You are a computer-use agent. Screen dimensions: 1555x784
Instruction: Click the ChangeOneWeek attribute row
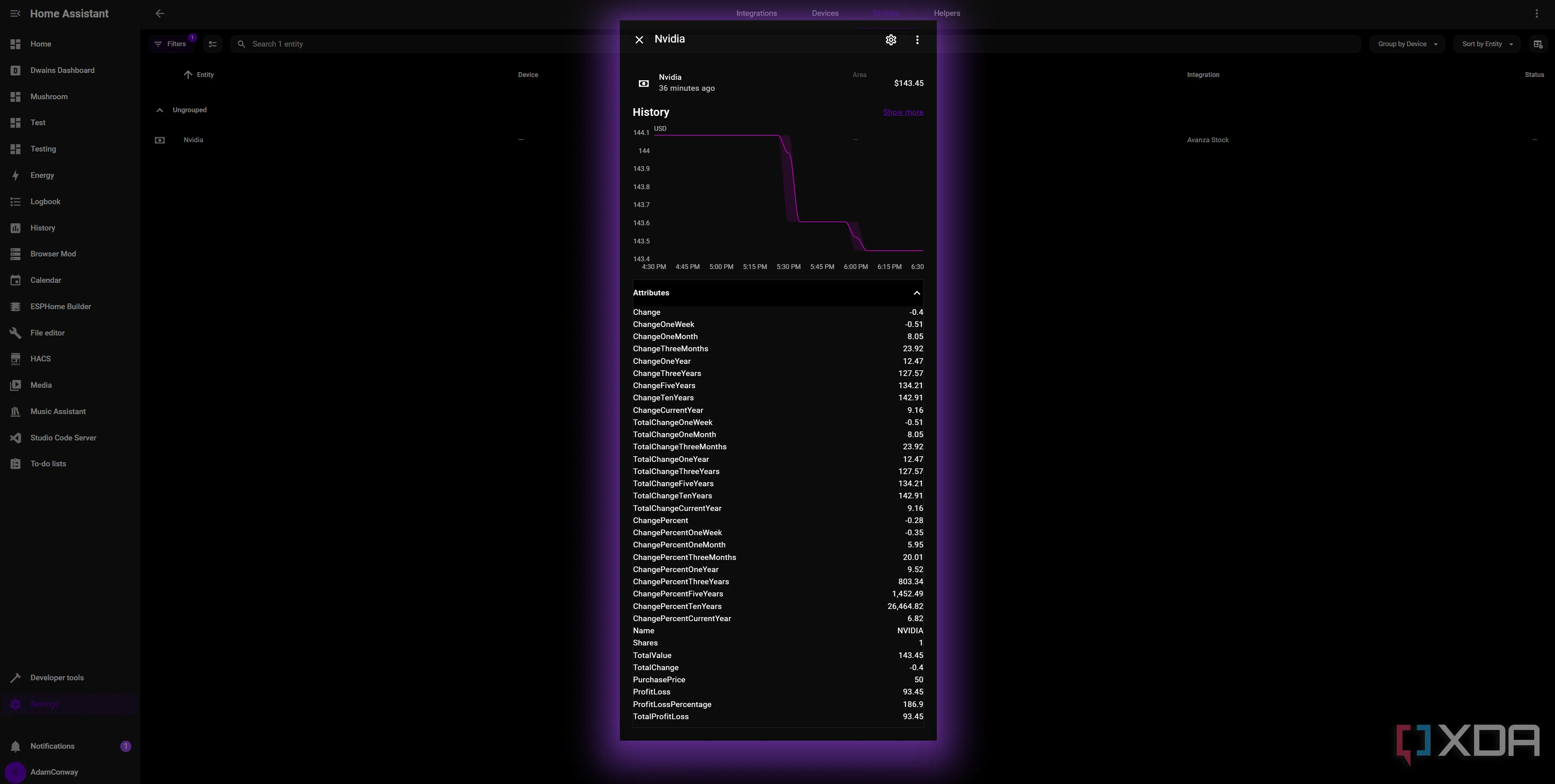[777, 325]
